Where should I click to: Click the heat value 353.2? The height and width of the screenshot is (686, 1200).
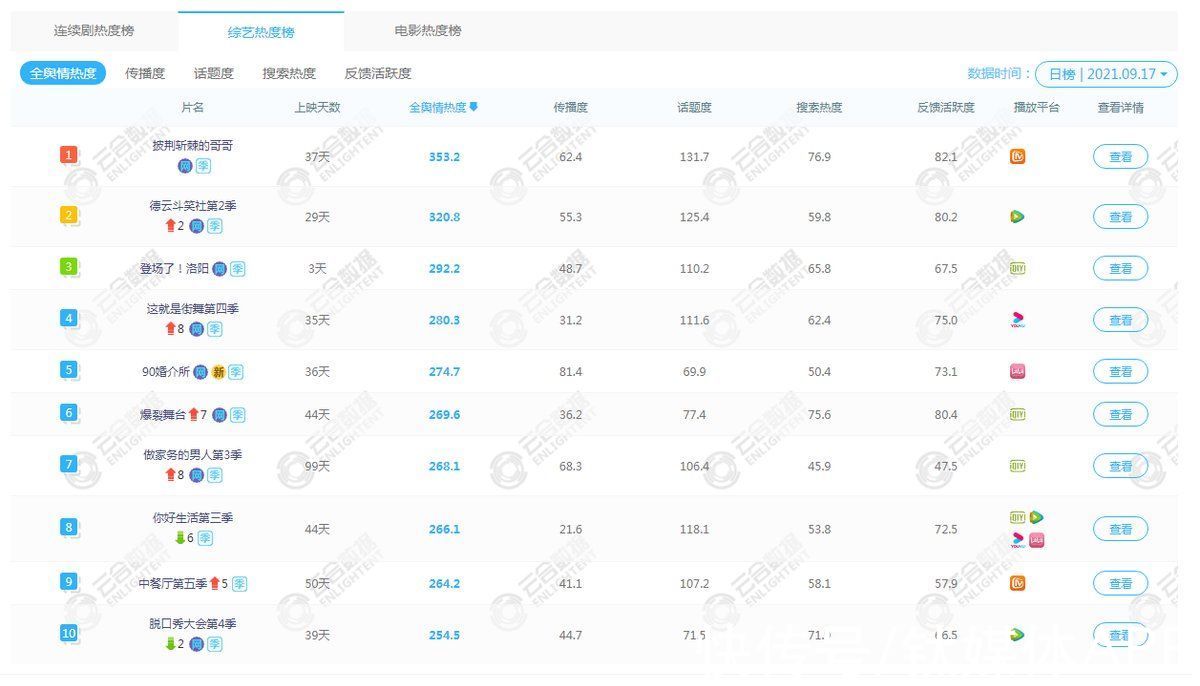(x=444, y=157)
